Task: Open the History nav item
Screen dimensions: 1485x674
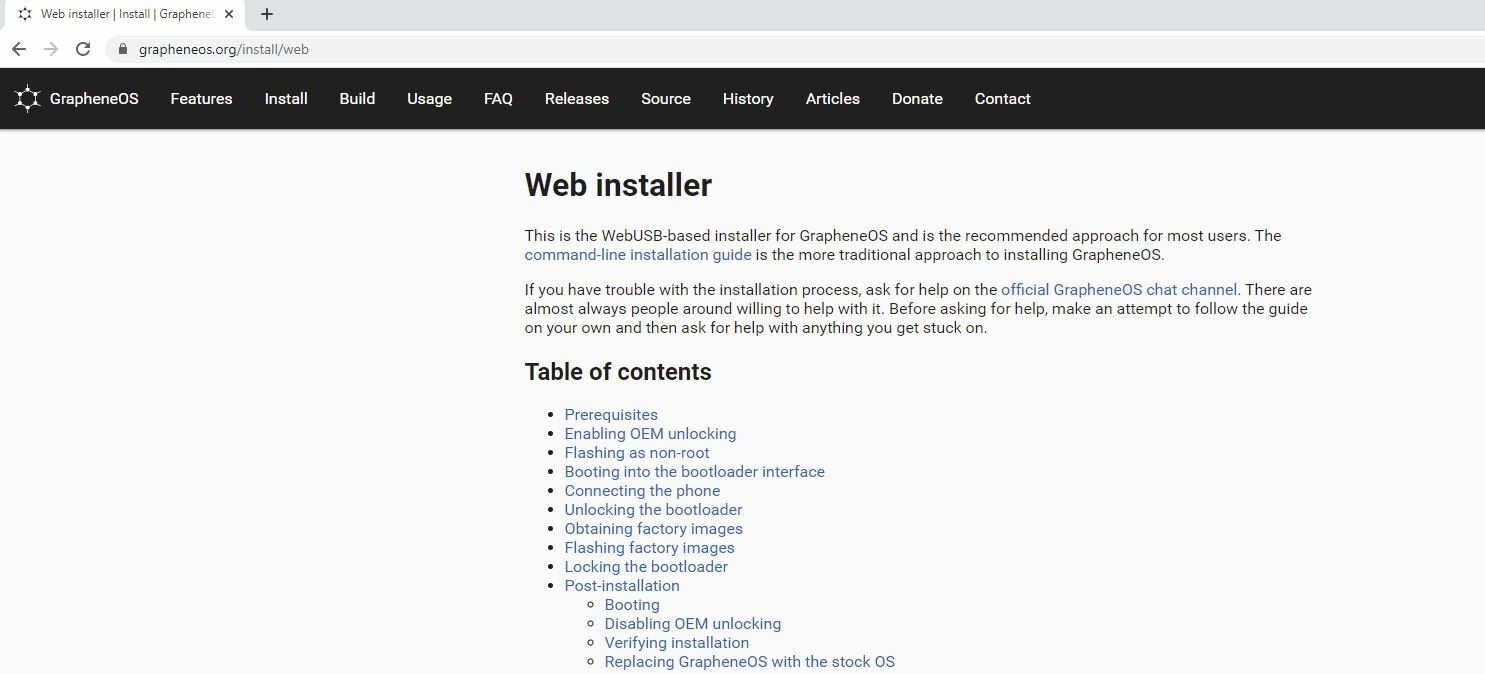Action: pos(748,99)
